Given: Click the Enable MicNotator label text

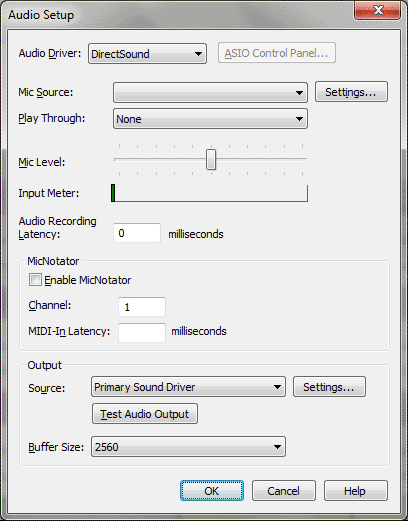Looking at the screenshot, I should 88,280.
